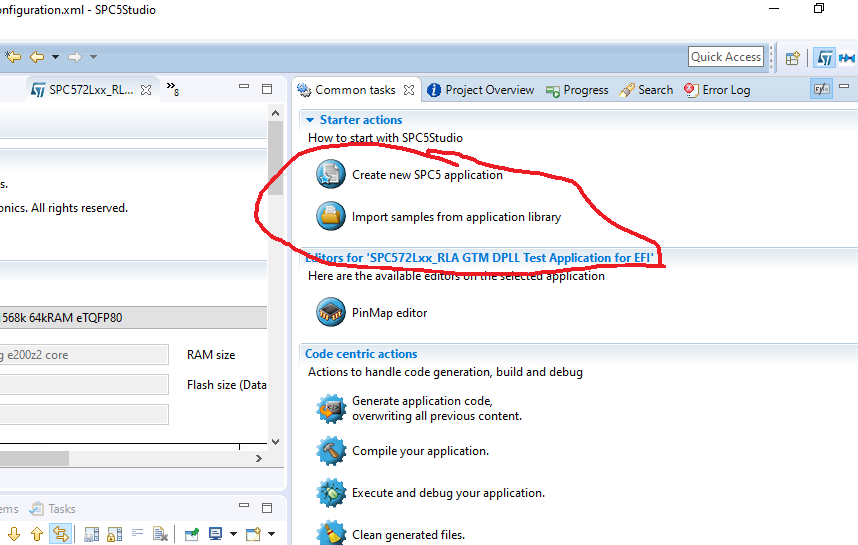Viewport: 858px width, 545px height.
Task: Click the open new console icon
Action: (253, 534)
